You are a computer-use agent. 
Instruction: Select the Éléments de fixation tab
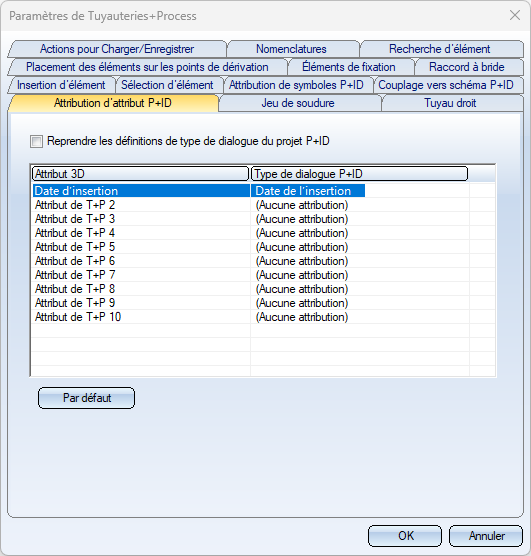(350, 67)
